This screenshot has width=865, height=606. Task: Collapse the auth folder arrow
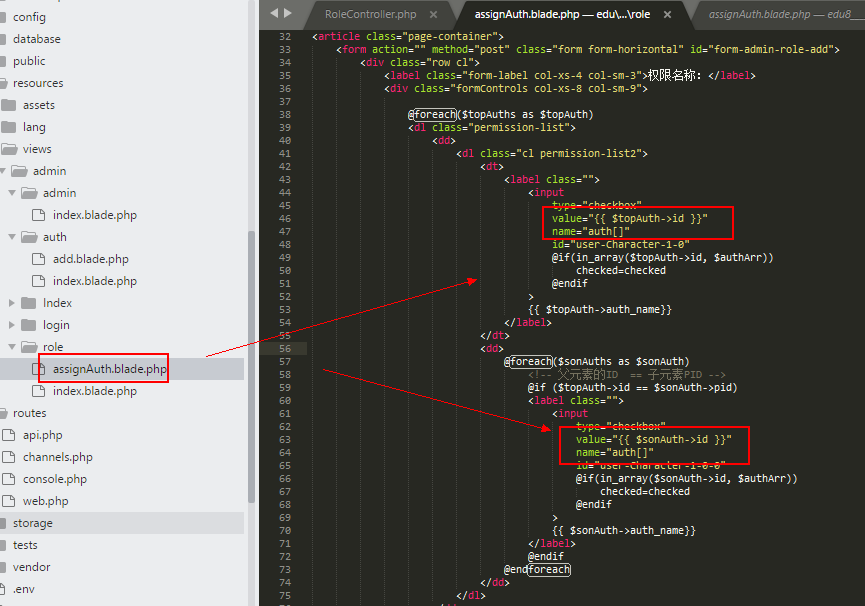(12, 237)
